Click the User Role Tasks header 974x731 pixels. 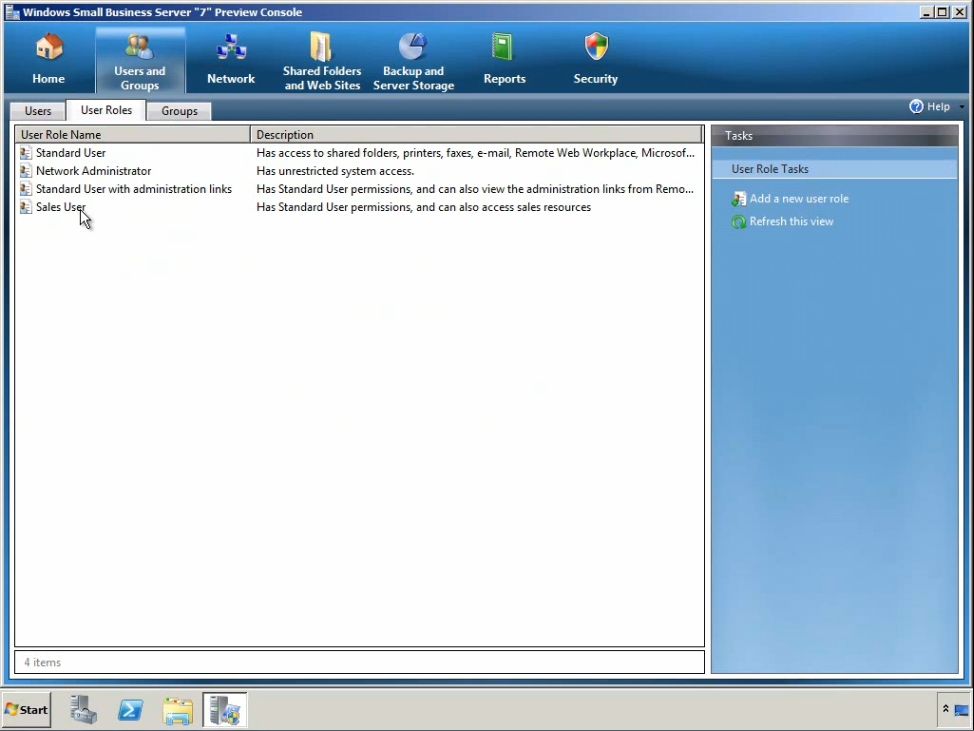coord(834,169)
